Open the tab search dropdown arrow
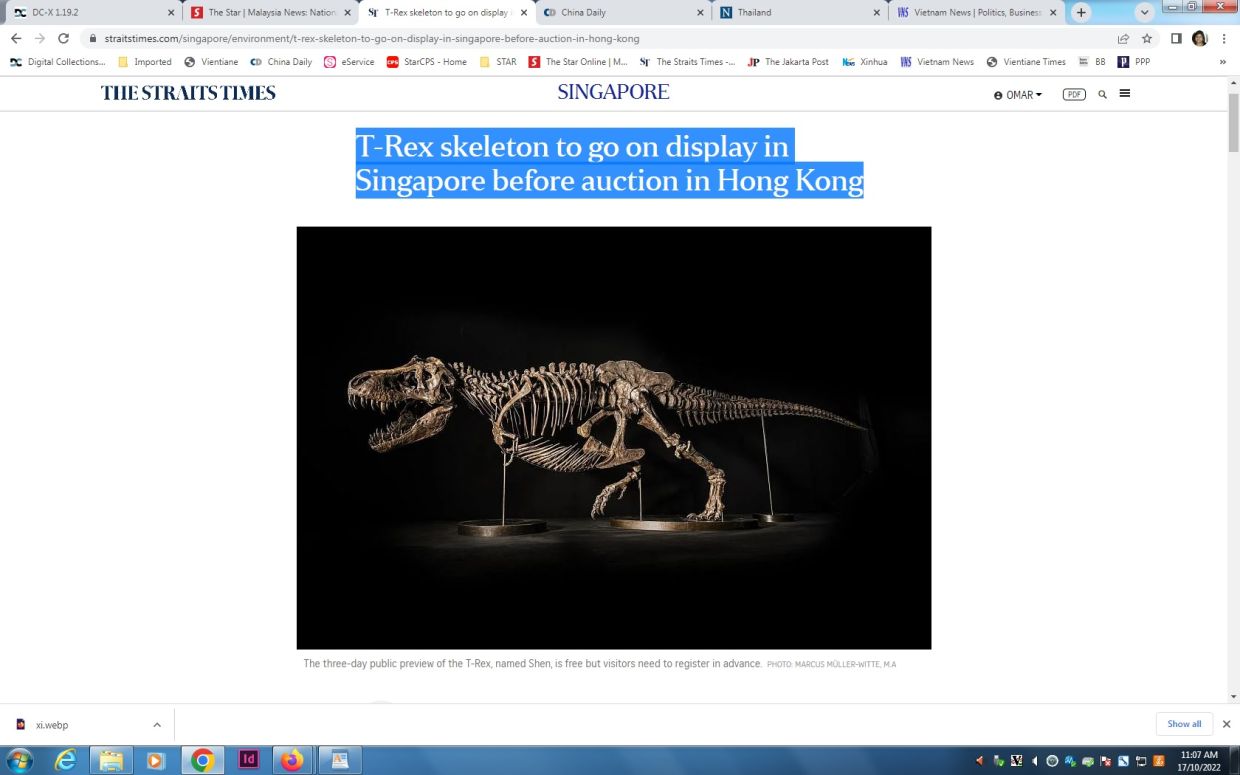The width and height of the screenshot is (1240, 775). tap(1145, 13)
